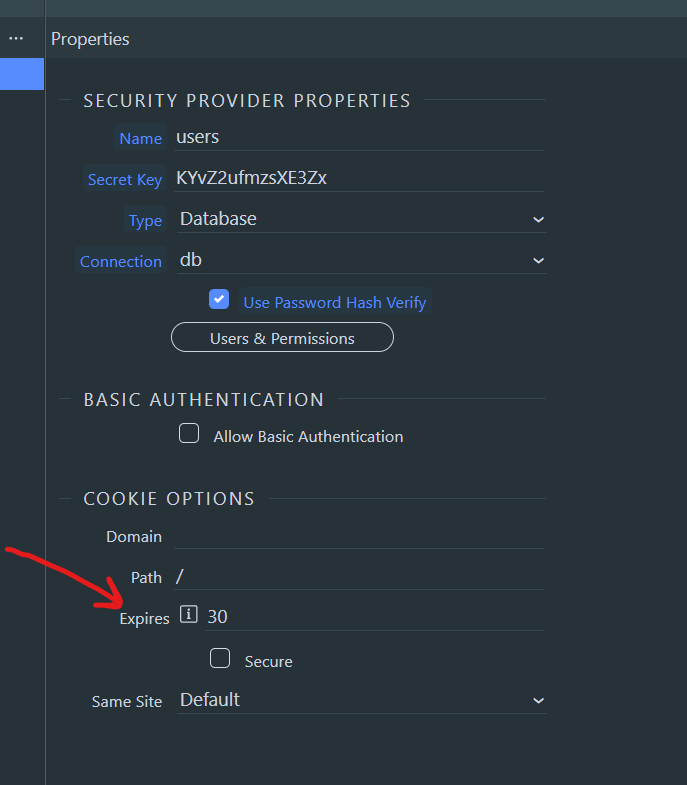Click the Expires info icon
This screenshot has height=785, width=687.
pos(189,614)
